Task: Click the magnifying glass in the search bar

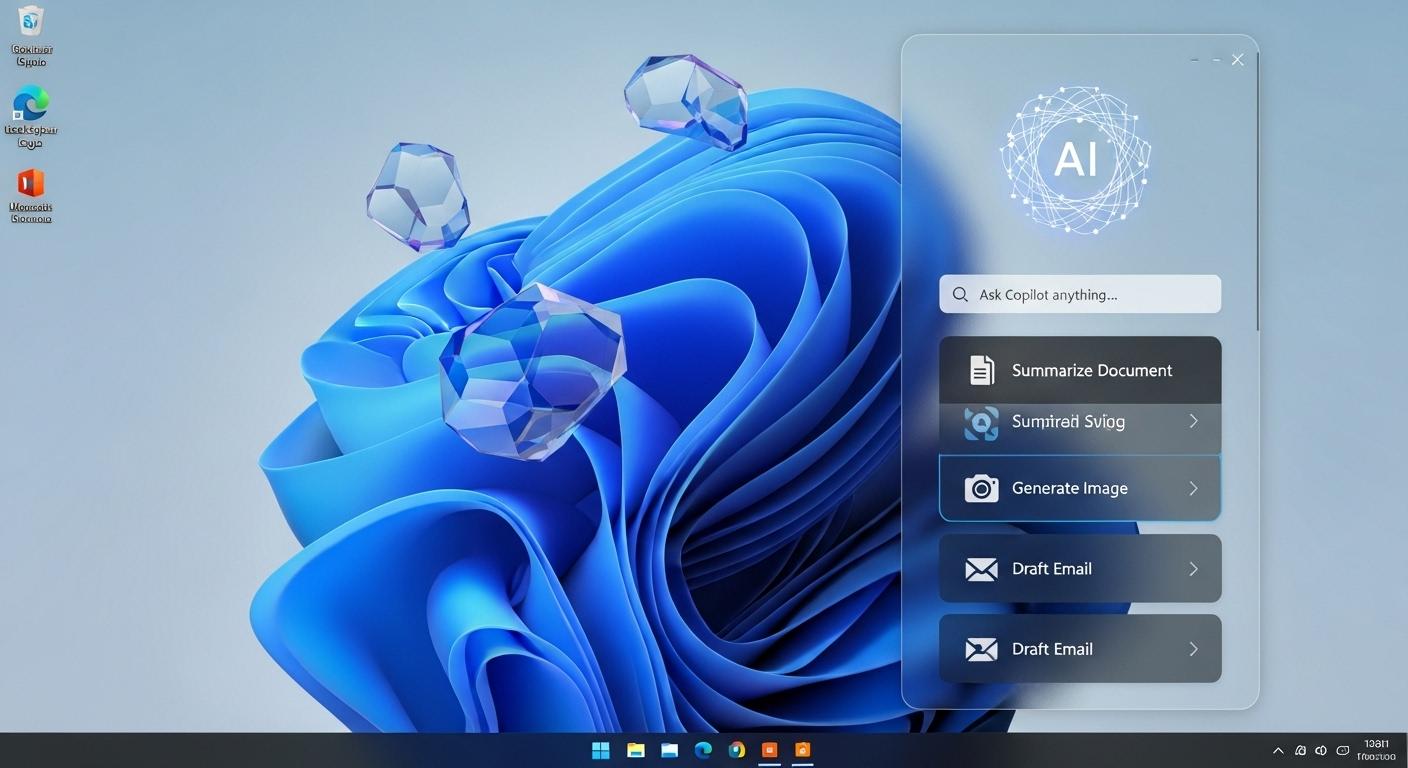Action: [959, 294]
